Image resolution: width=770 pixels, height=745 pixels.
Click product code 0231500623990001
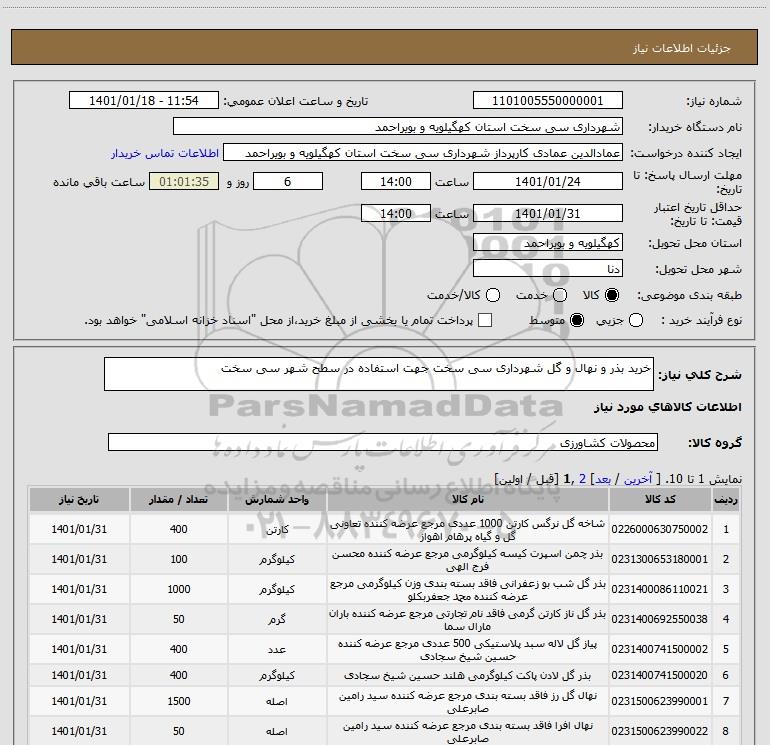(660, 701)
